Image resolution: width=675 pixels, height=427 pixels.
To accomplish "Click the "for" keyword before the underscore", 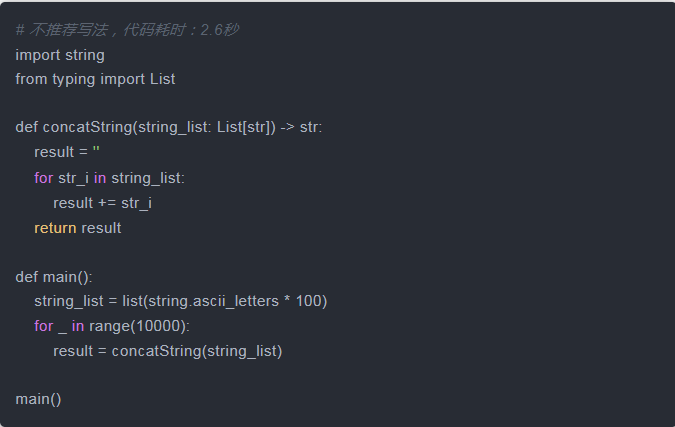I will click(43, 326).
